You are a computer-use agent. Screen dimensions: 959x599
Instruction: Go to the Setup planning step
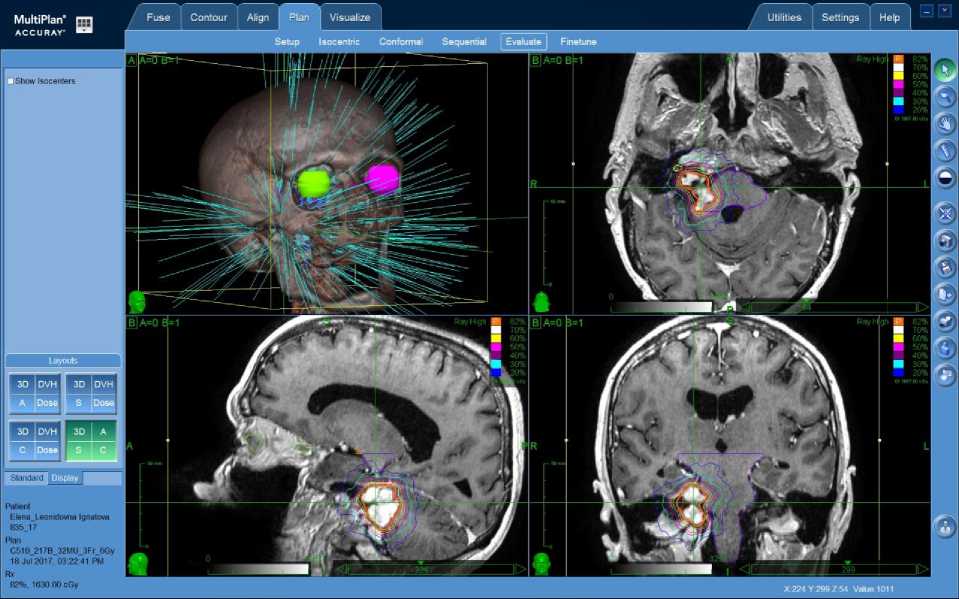(x=287, y=42)
